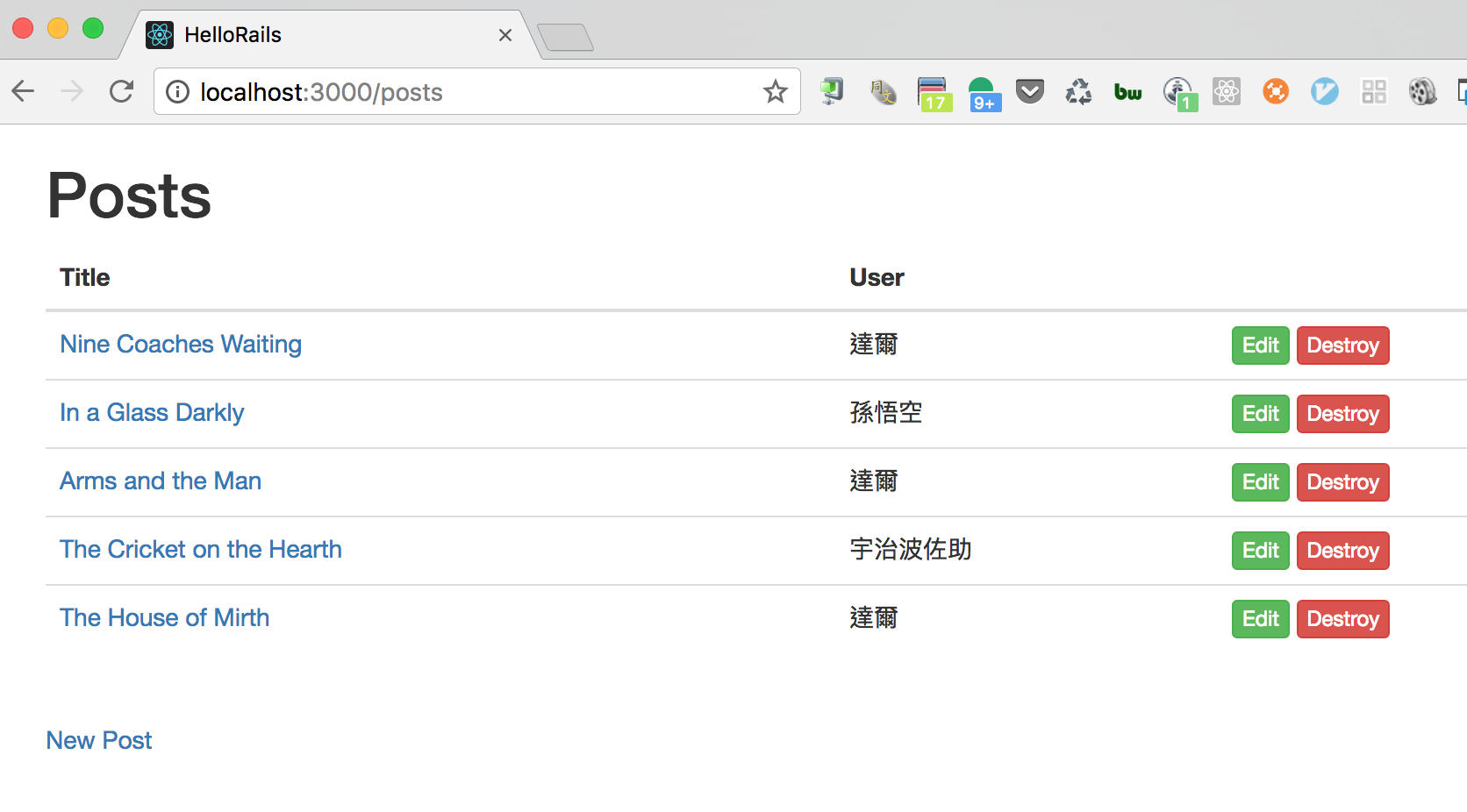
Task: Click the Pocket extension icon
Action: (1029, 91)
